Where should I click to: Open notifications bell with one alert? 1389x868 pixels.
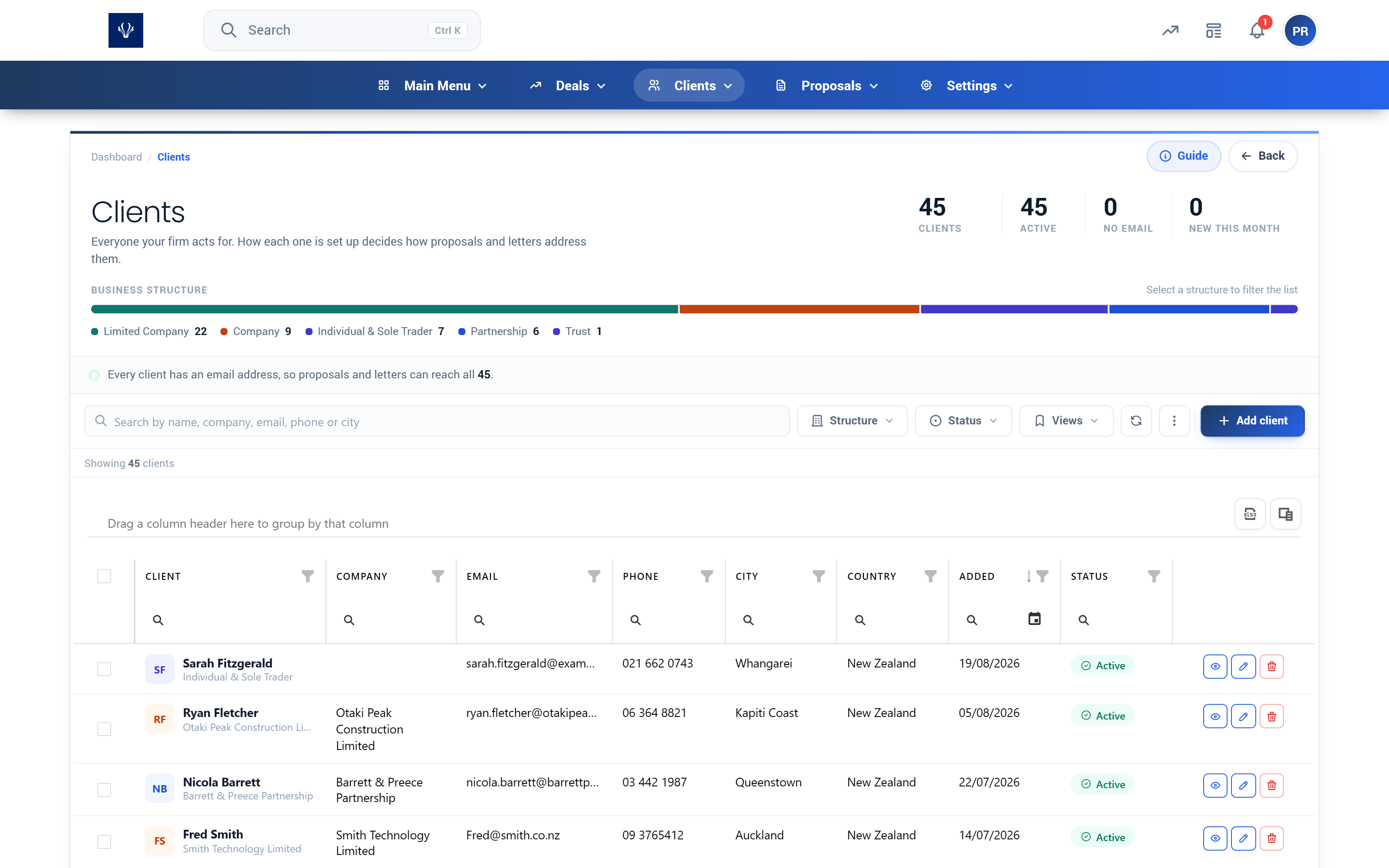click(x=1257, y=30)
